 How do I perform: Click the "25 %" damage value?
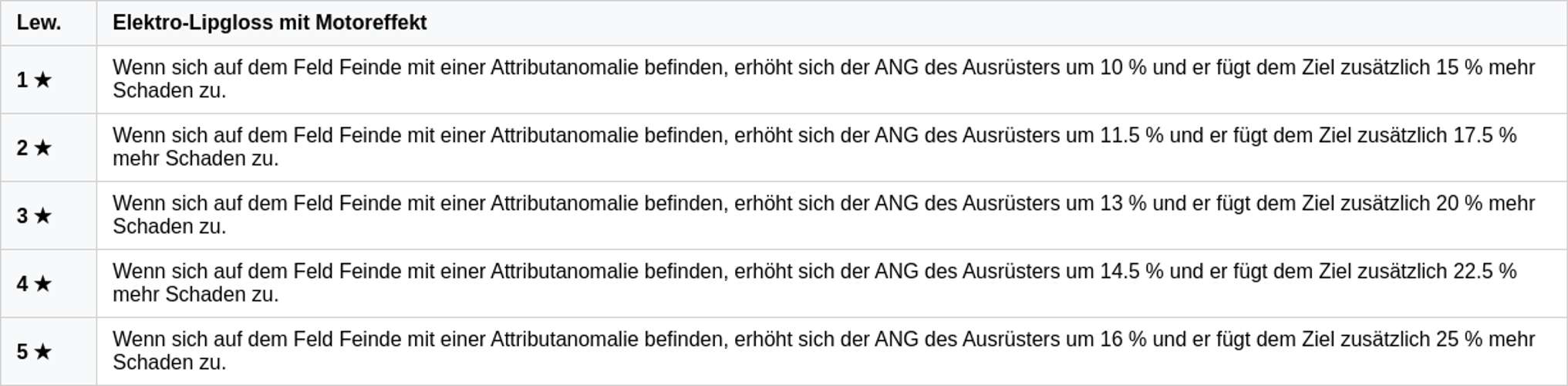coord(1459,340)
